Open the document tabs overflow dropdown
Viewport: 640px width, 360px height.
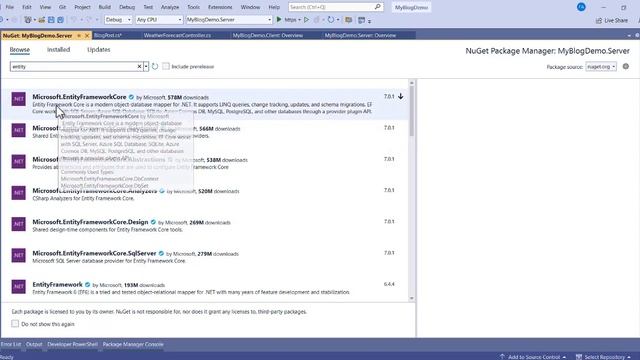[x=629, y=36]
